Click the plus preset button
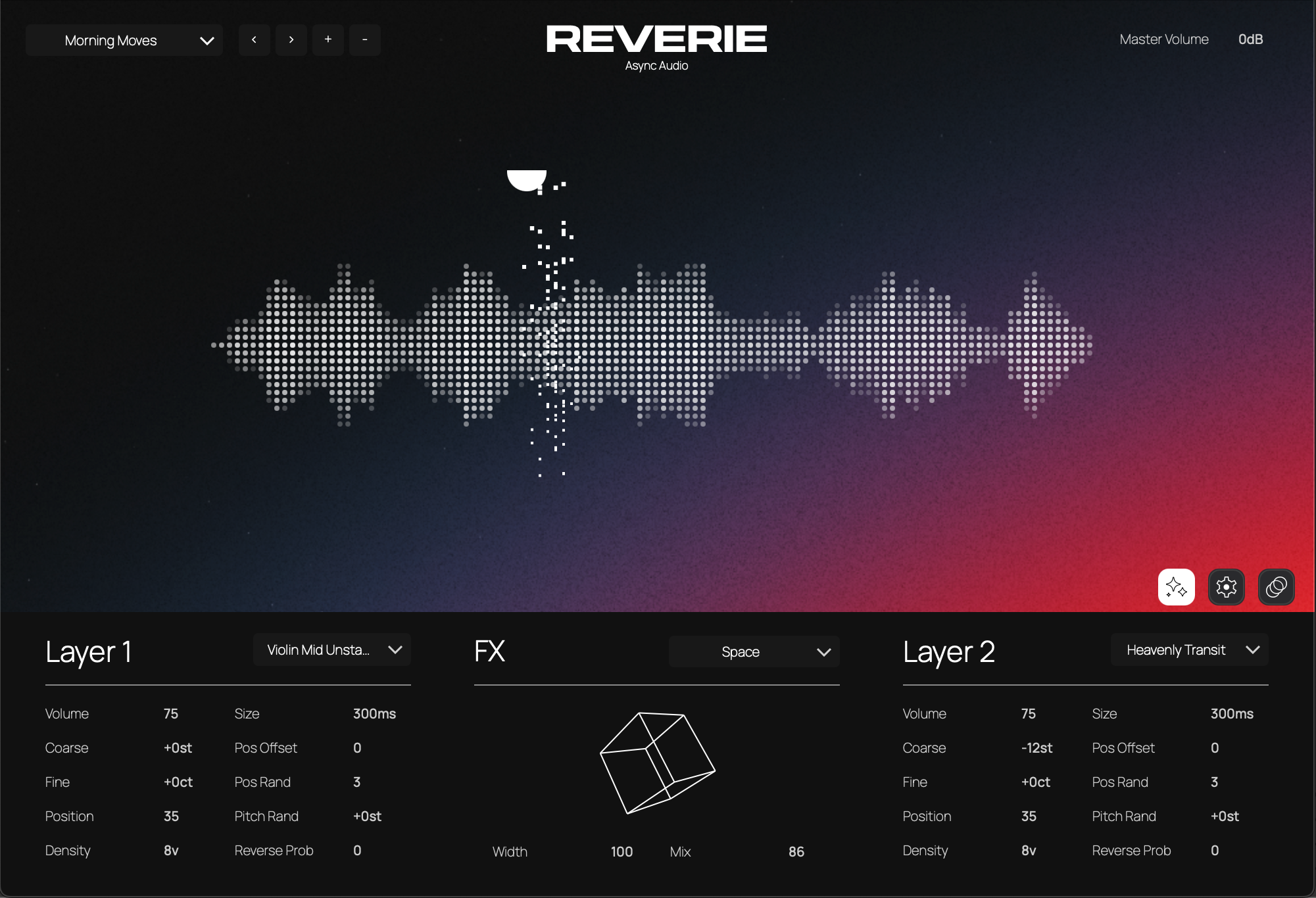This screenshot has height=898, width=1316. click(x=328, y=40)
